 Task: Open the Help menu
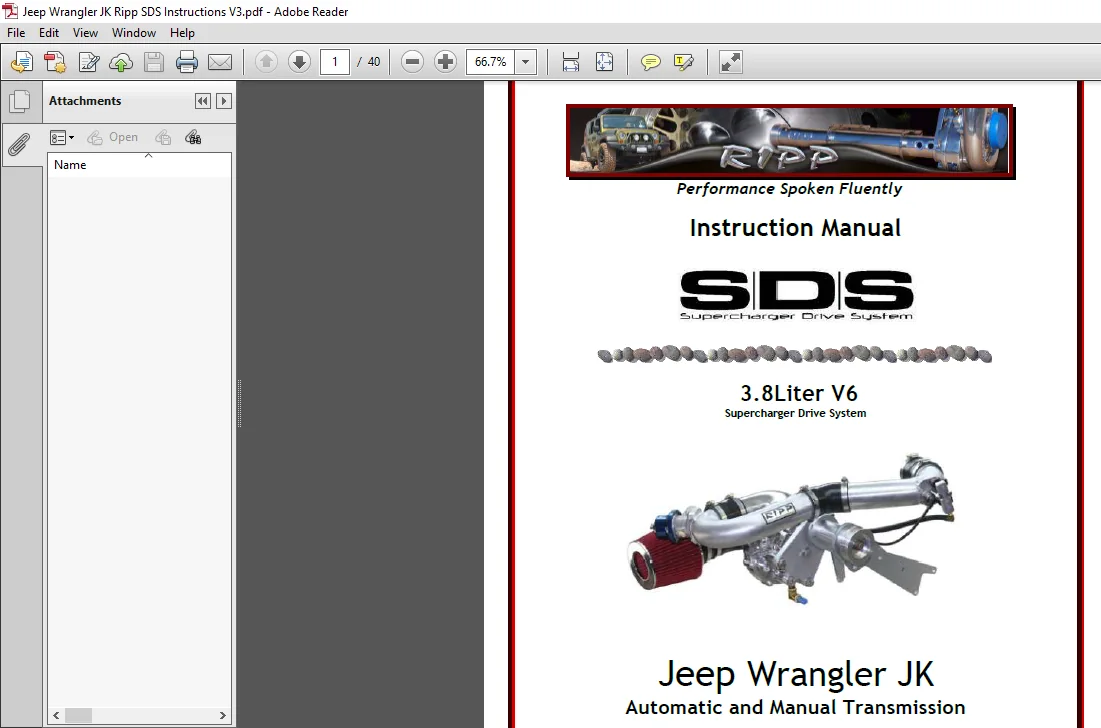(182, 33)
